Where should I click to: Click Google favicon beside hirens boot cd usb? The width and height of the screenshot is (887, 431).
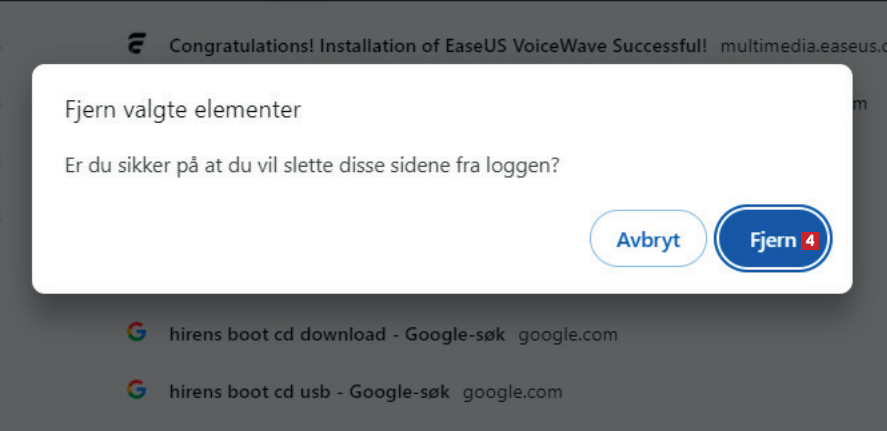tap(136, 390)
